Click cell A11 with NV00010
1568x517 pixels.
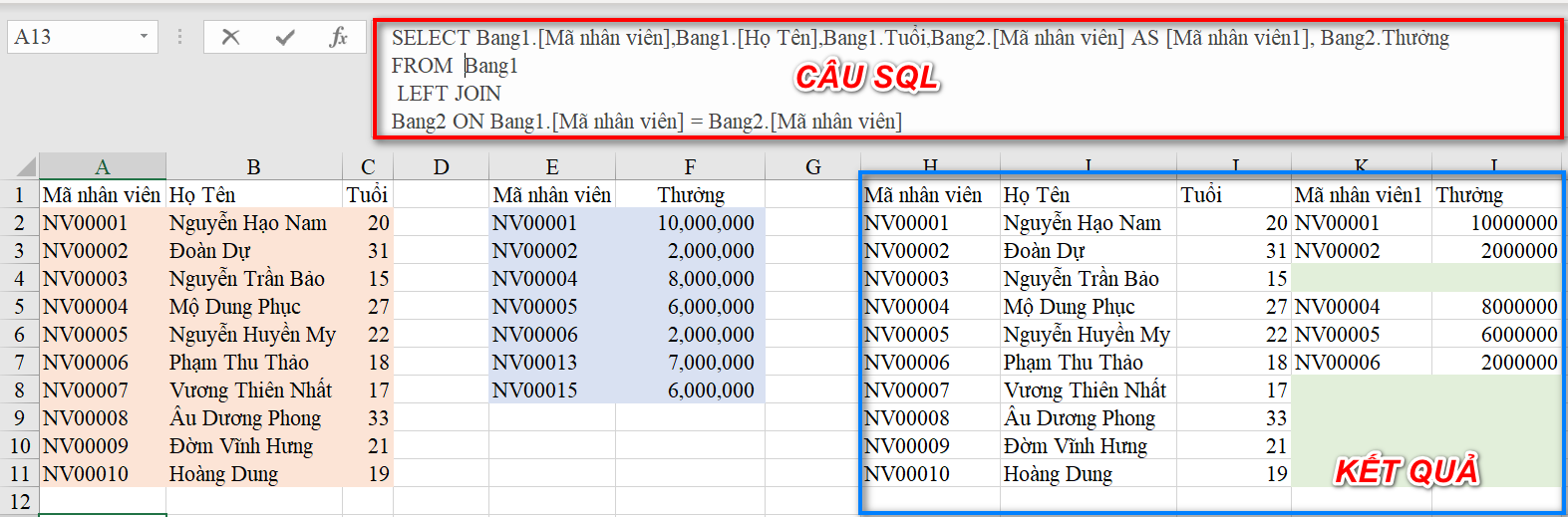(x=102, y=473)
